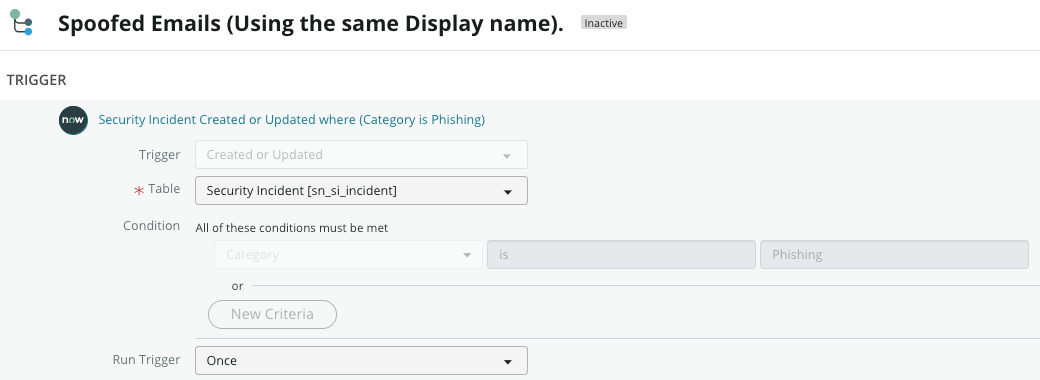Screen dimensions: 1040x380
Task: Click the 'is' operator field
Action: [621, 255]
